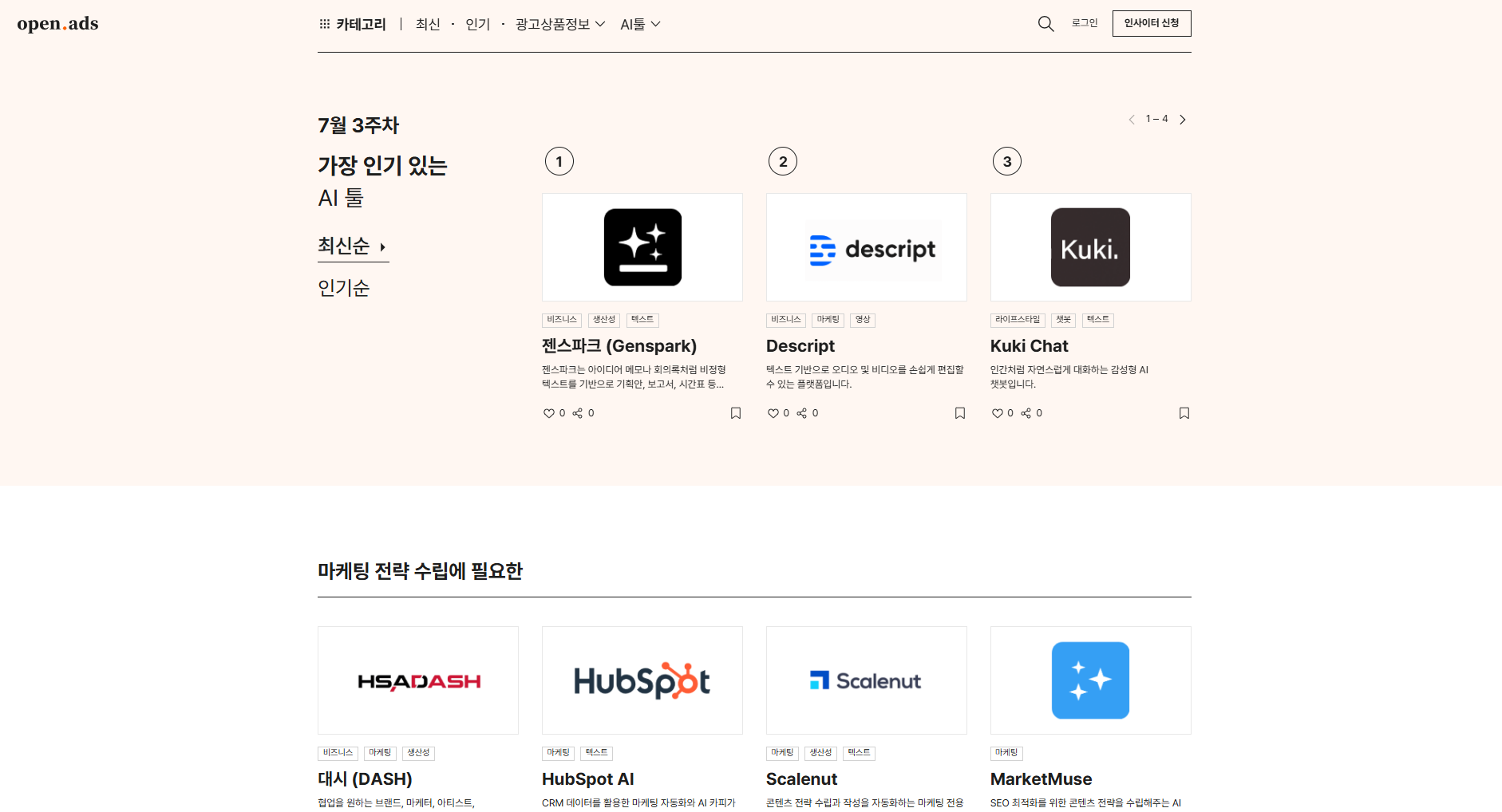The width and height of the screenshot is (1502, 812).
Task: Click 라이프스타일 tag on Kuki Chat card
Action: [x=1018, y=320]
